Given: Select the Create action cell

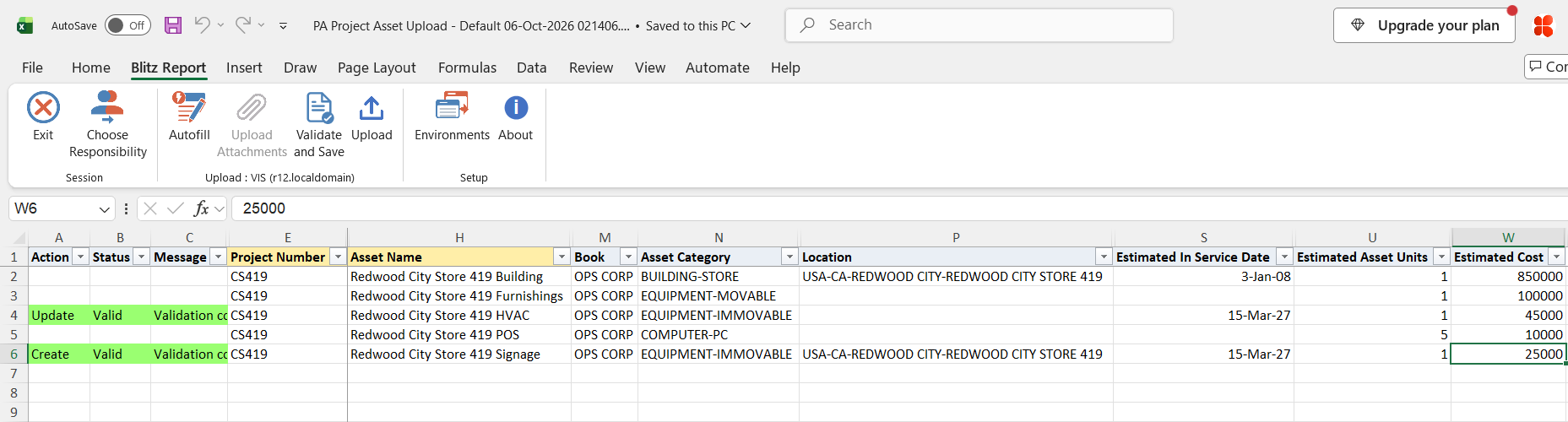Looking at the screenshot, I should point(59,354).
